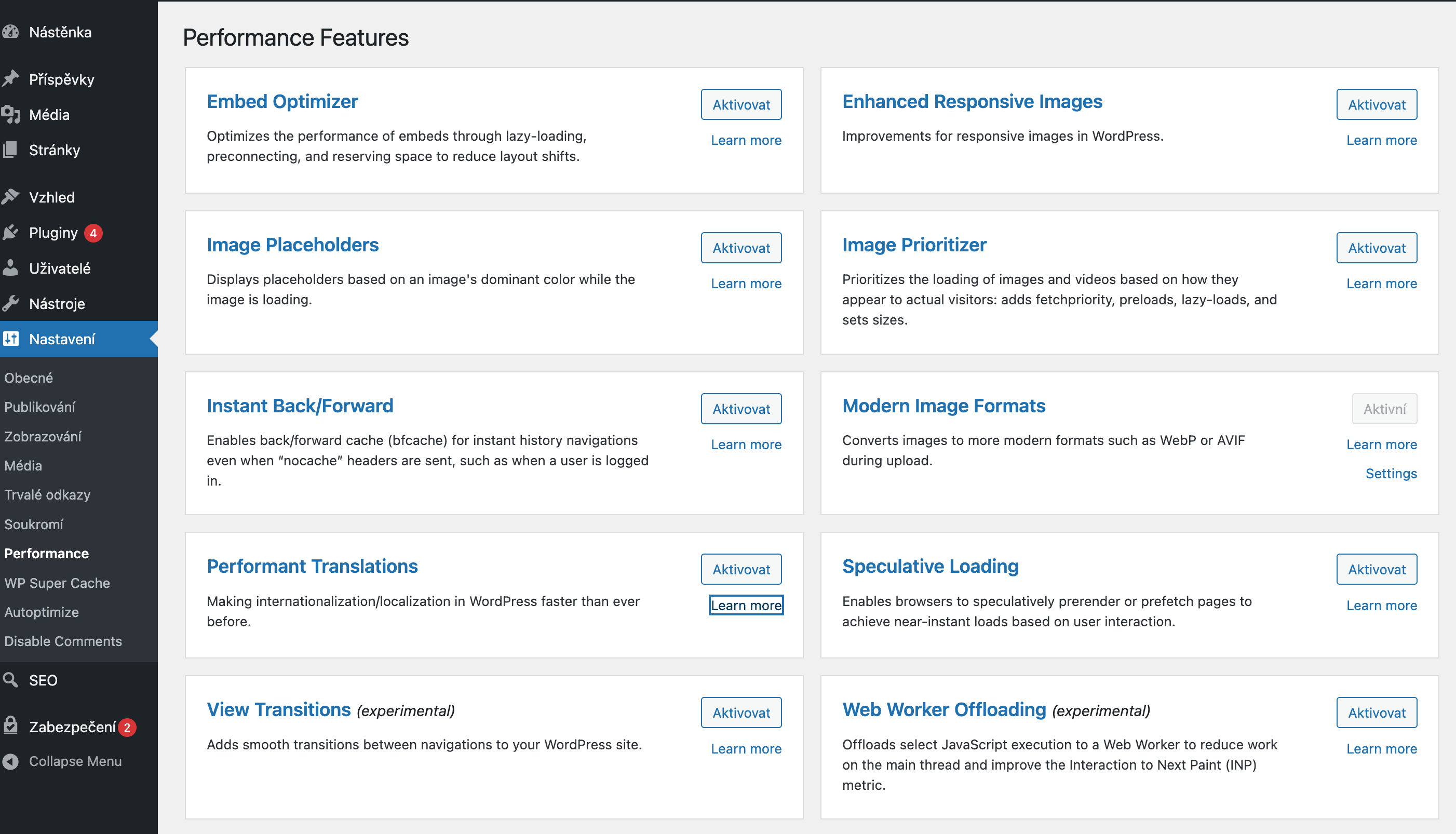Screen dimensions: 1456x834
Task: Click the SEO magnifier icon
Action: click(x=11, y=680)
